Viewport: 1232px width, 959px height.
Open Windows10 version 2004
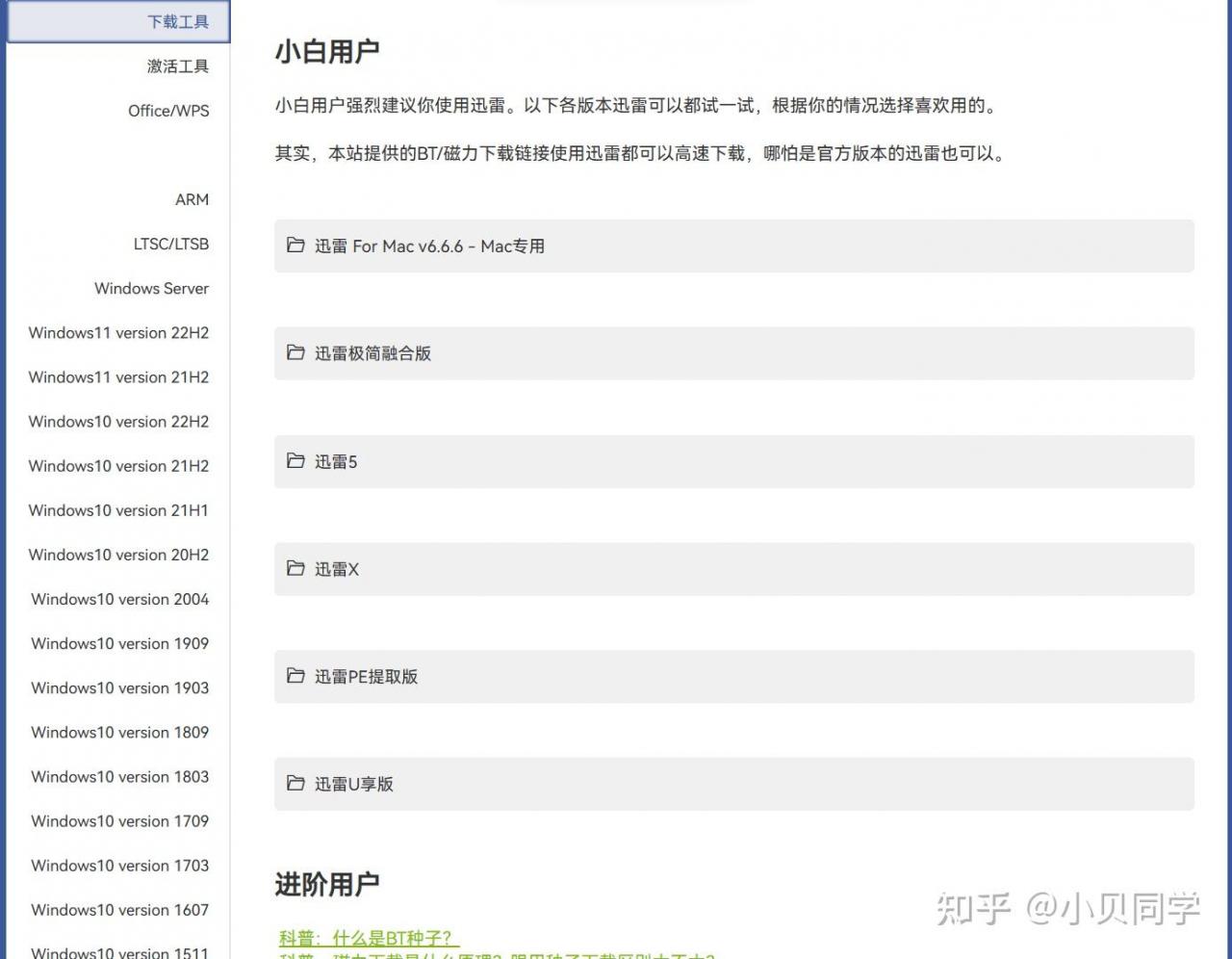[x=119, y=599]
